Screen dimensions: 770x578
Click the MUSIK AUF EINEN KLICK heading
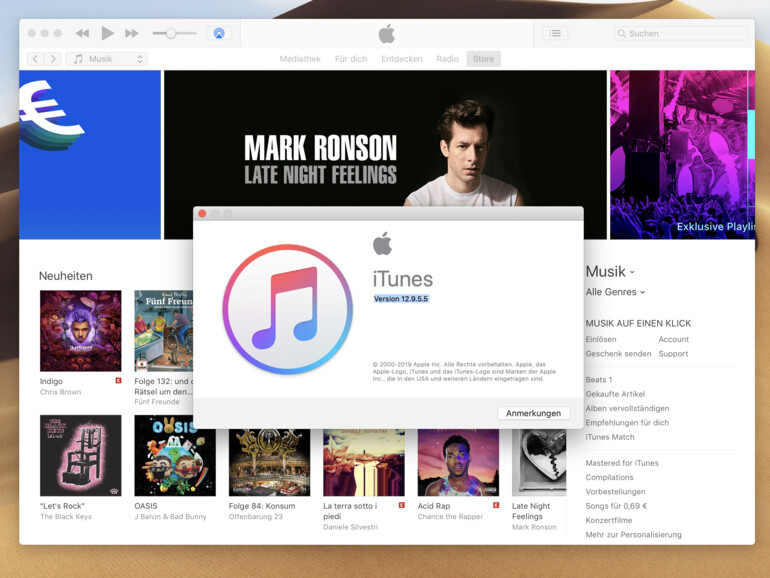point(638,323)
